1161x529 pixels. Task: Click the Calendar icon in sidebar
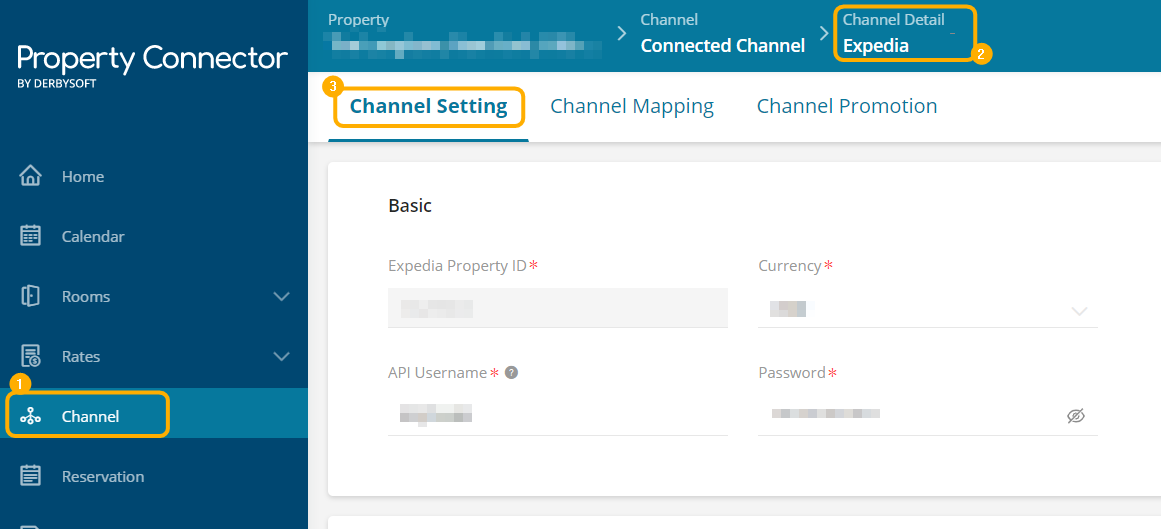pos(30,236)
